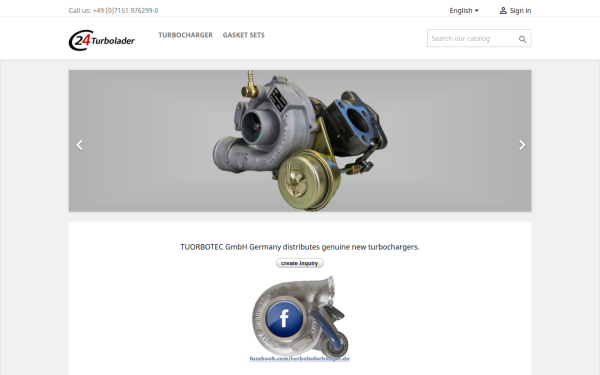Expand the English language dropdown
The height and width of the screenshot is (375, 600).
pos(464,11)
